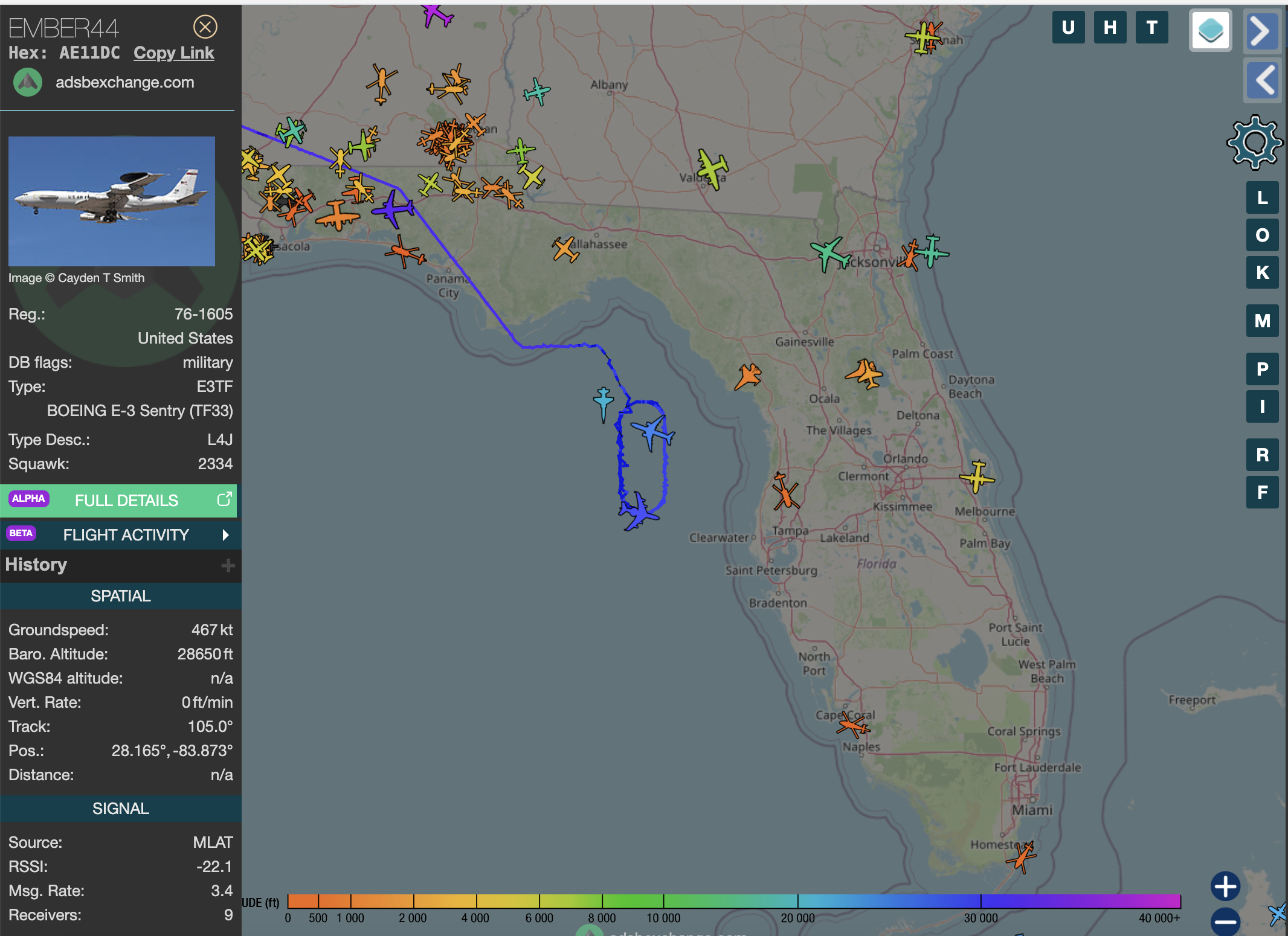Click Hex AE11DC code
The image size is (1288, 936).
89,53
